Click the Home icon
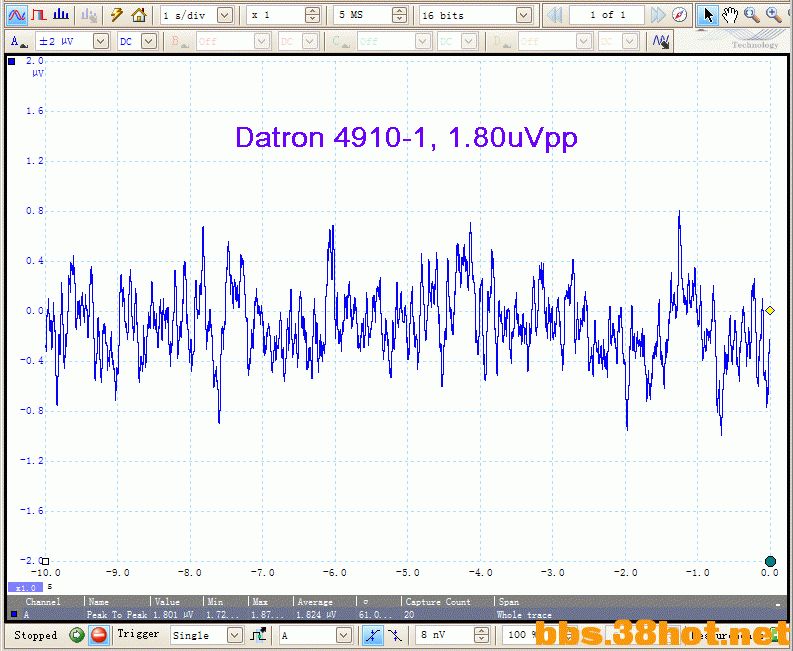Screen dimensions: 793x651 (x=139, y=15)
